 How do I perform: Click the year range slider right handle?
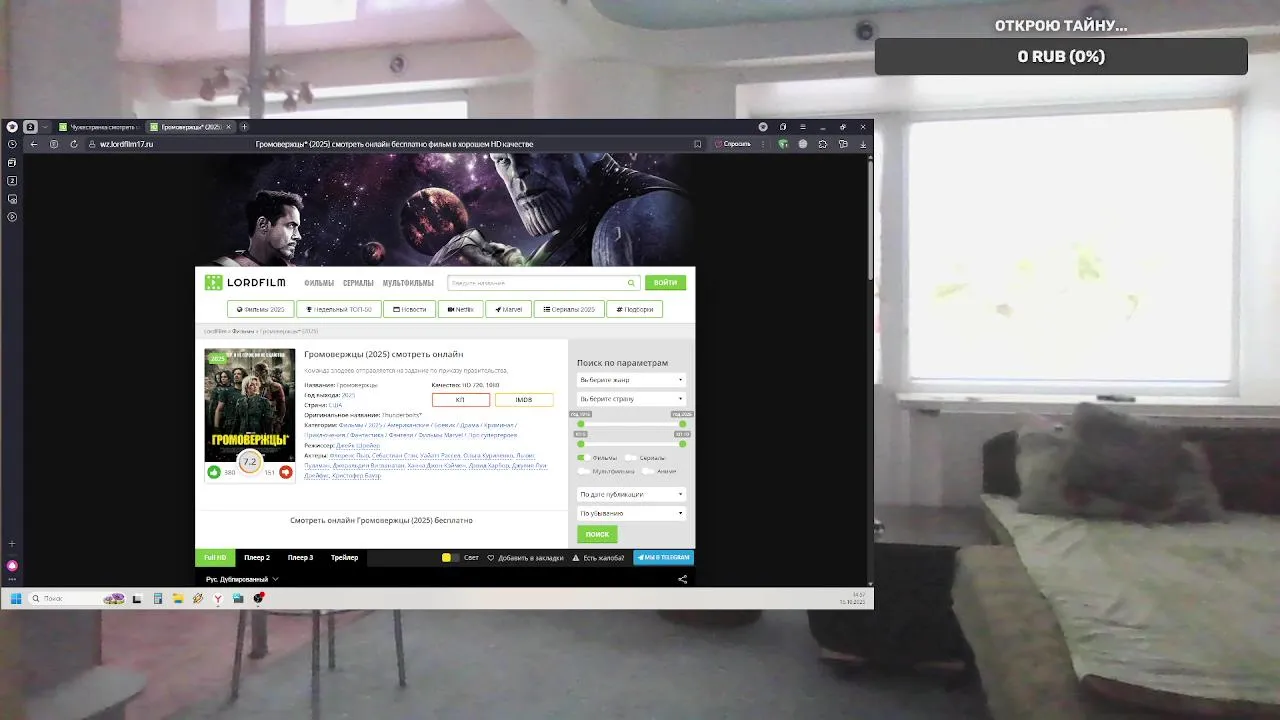coord(682,424)
